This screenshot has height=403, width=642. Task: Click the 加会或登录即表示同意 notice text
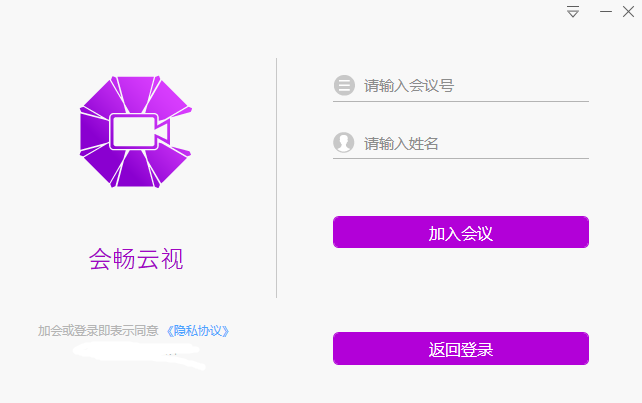98,331
